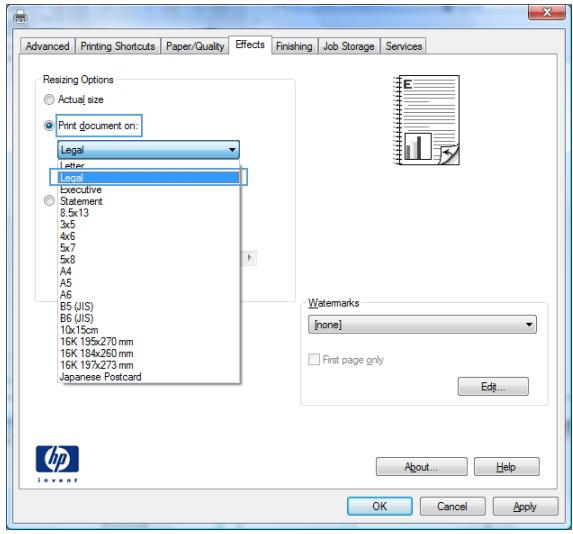Pick the 10x15cm option
The width and height of the screenshot is (573, 534).
pos(149,330)
